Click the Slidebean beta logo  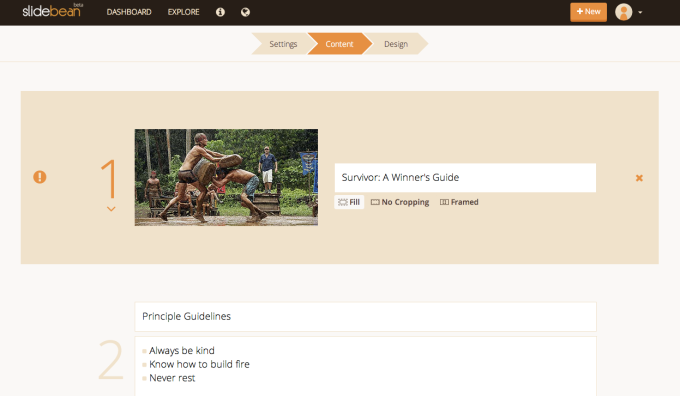pyautogui.click(x=52, y=10)
